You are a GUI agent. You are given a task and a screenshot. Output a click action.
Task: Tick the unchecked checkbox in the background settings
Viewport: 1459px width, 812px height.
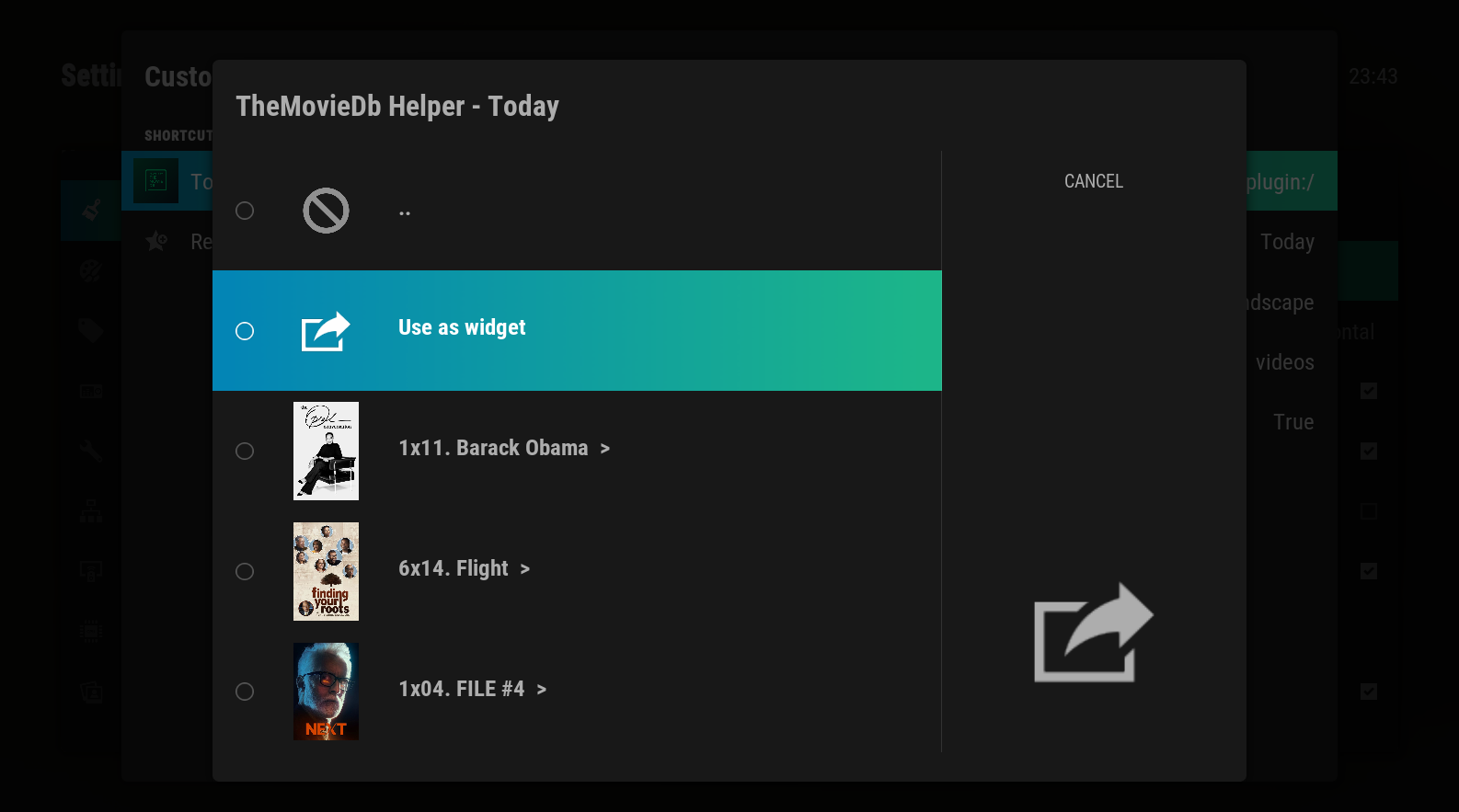[1369, 511]
